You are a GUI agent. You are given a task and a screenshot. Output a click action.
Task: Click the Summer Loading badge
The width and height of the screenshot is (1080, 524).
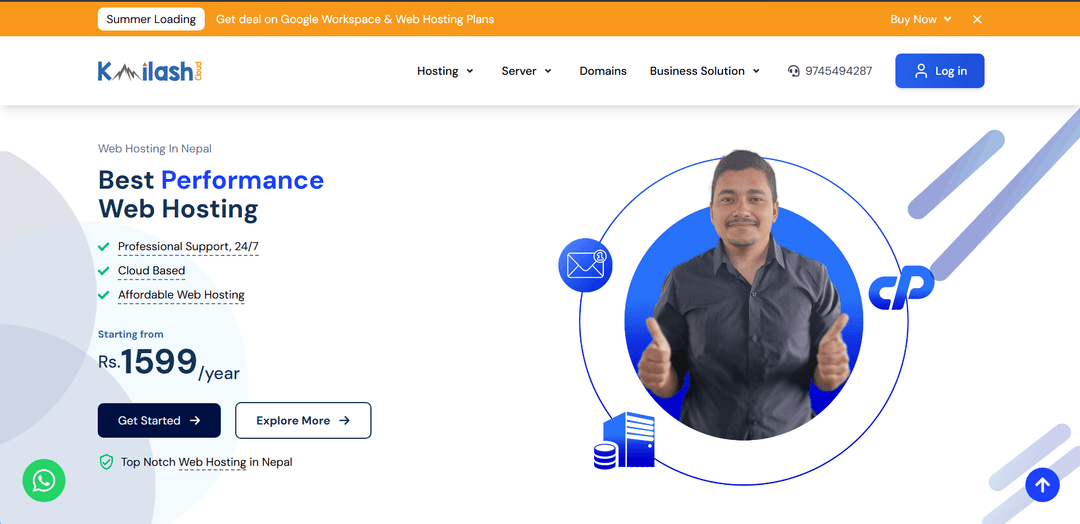(151, 19)
